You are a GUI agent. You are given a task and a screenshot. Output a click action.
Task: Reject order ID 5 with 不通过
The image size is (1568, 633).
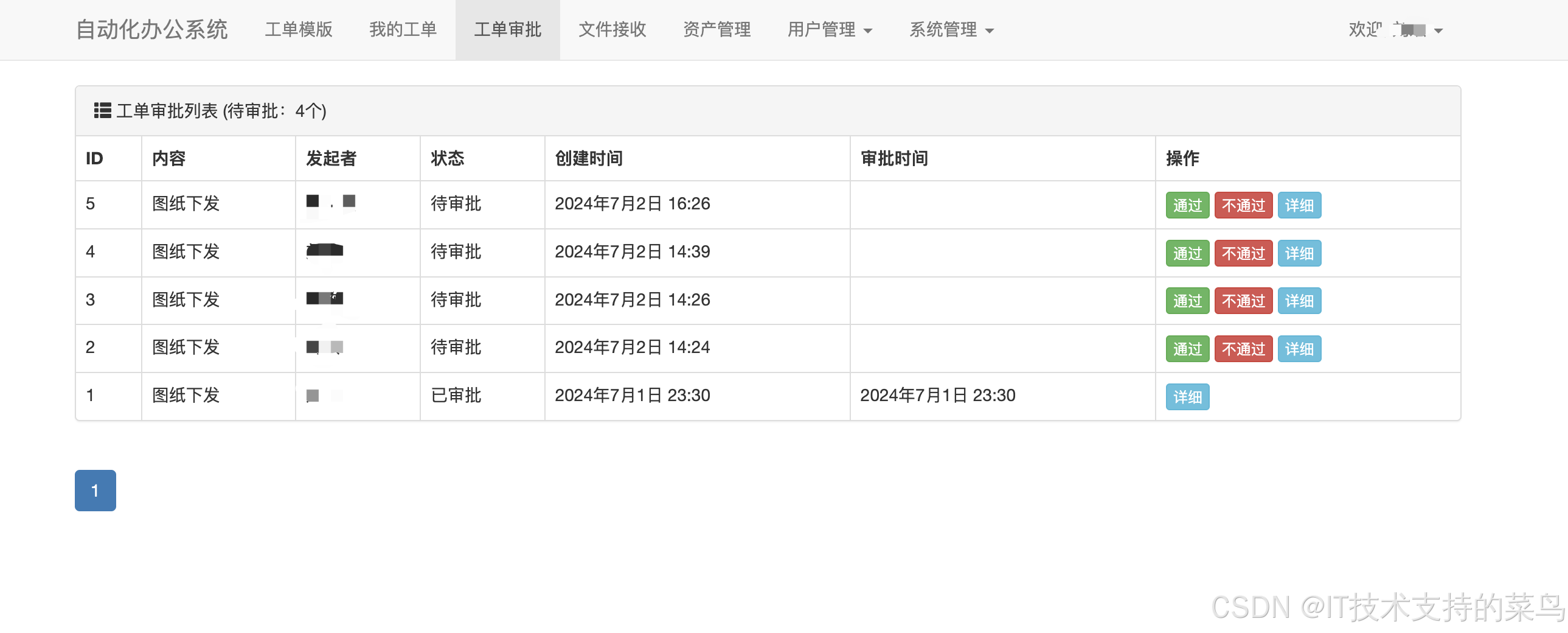coord(1243,205)
